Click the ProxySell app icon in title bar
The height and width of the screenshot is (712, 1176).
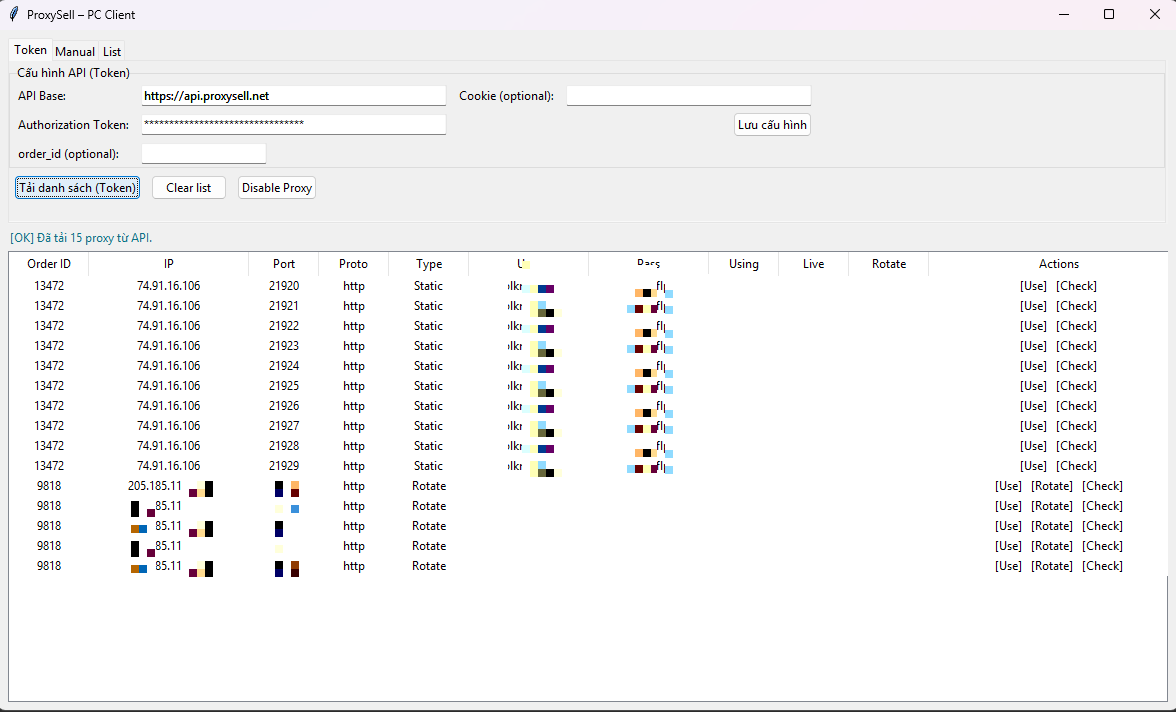click(x=12, y=14)
